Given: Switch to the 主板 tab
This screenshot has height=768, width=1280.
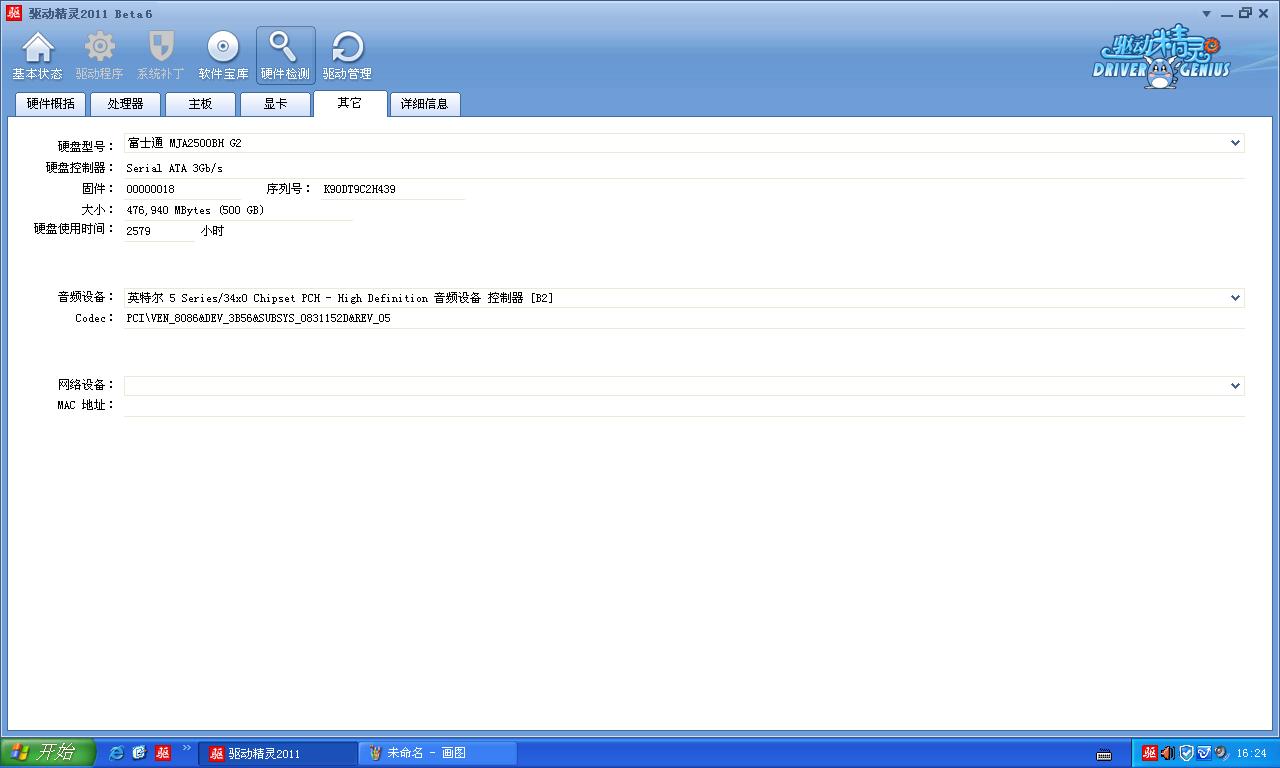Looking at the screenshot, I should coord(200,104).
